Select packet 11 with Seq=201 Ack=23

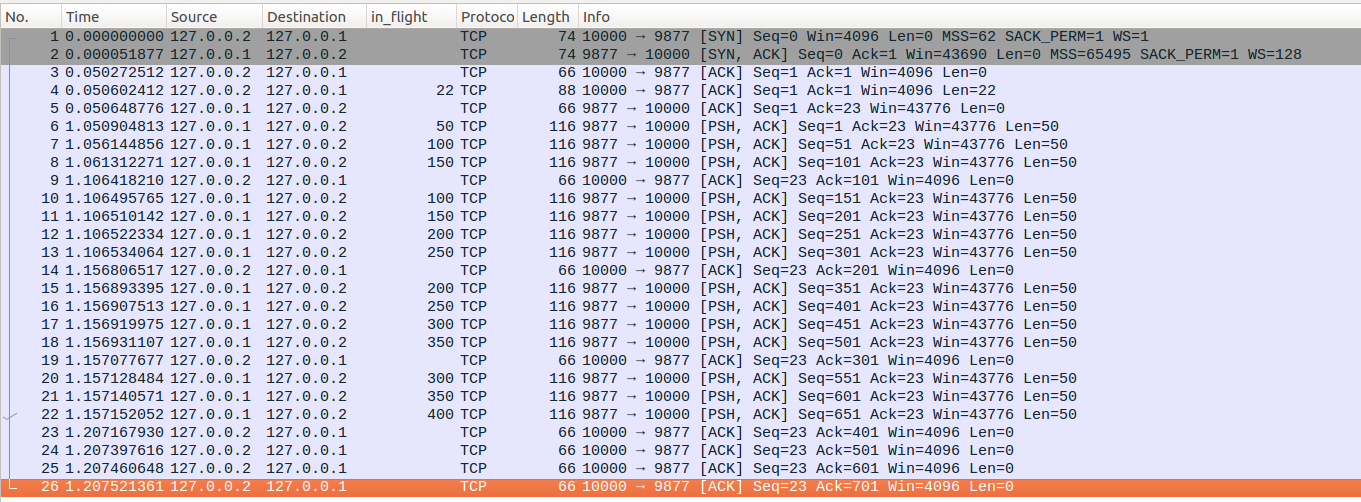point(680,217)
